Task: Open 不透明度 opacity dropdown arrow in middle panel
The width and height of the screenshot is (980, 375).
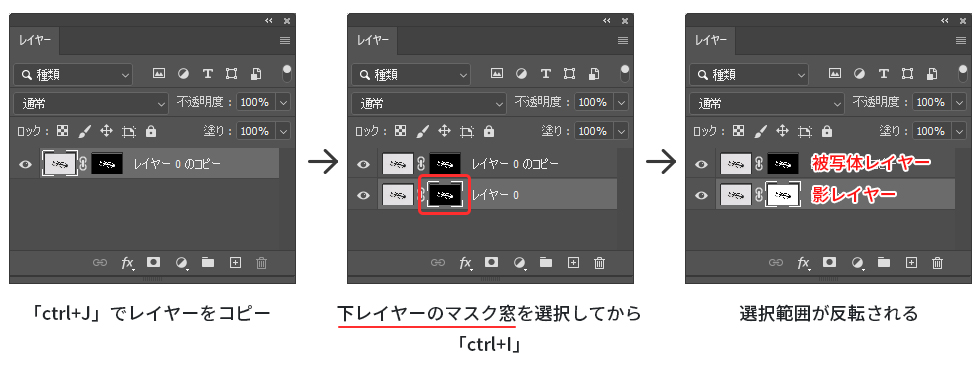Action: pos(621,102)
